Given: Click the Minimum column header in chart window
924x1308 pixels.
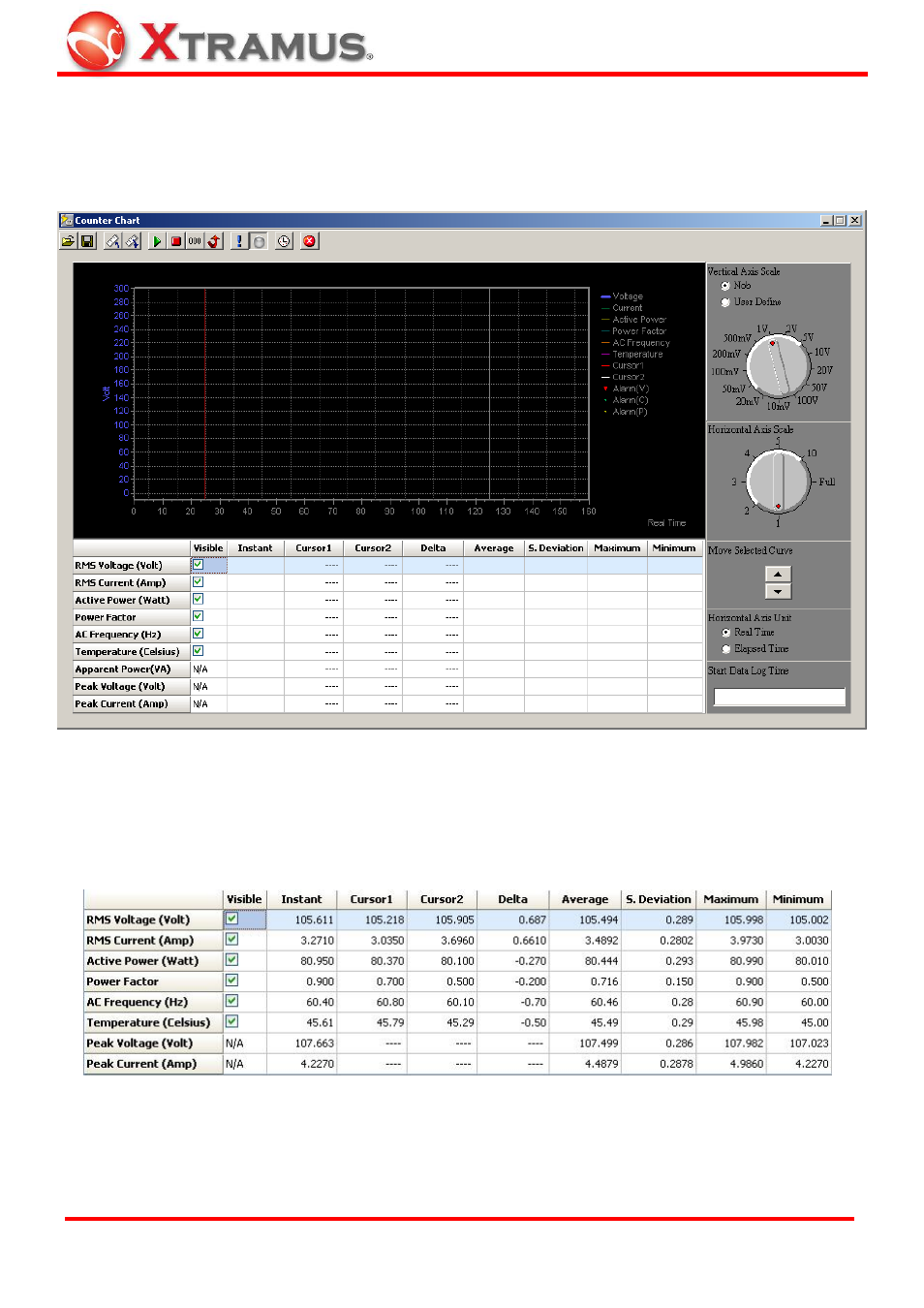Looking at the screenshot, I should [x=674, y=548].
